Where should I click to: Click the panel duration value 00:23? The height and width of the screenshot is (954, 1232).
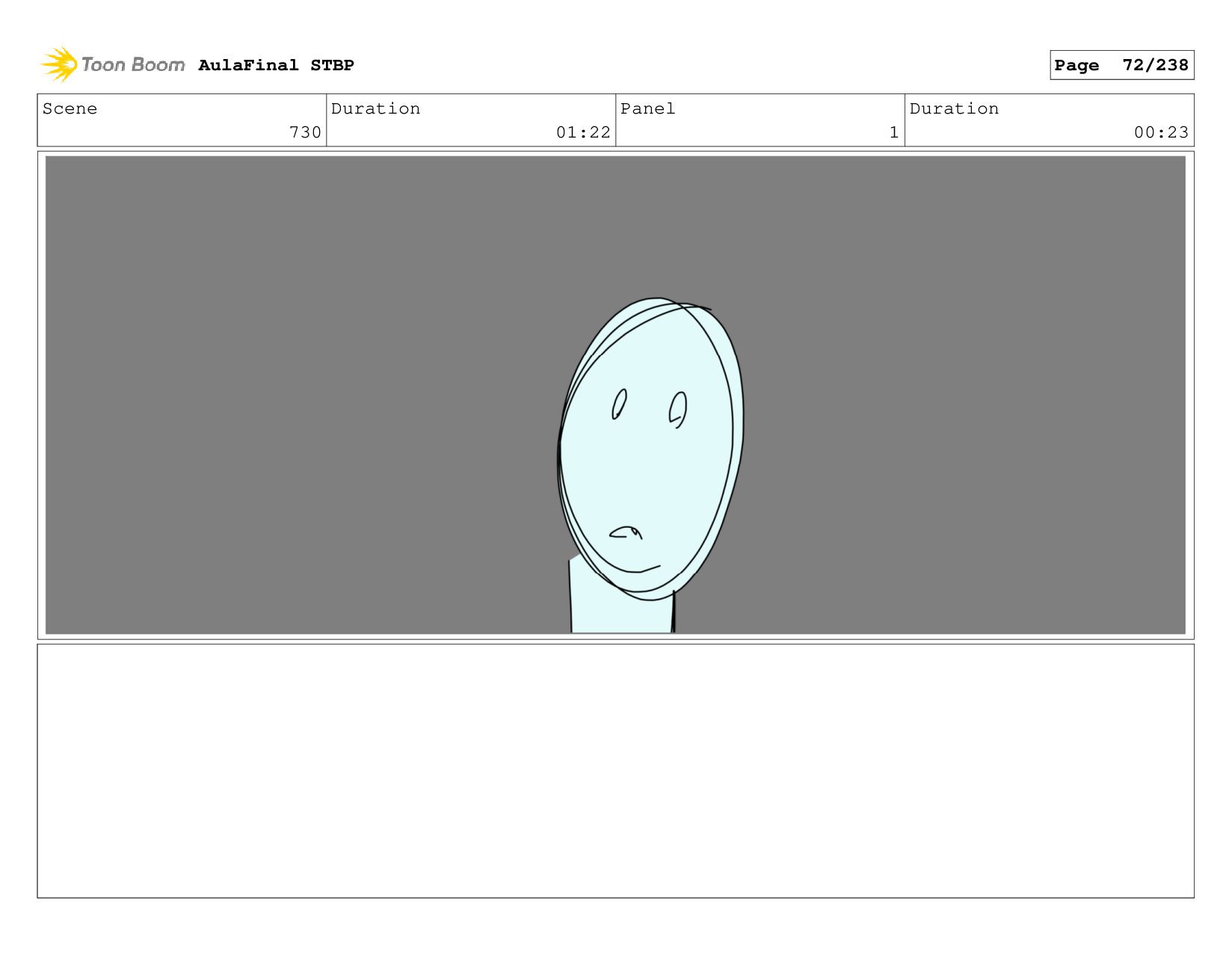(x=1161, y=132)
